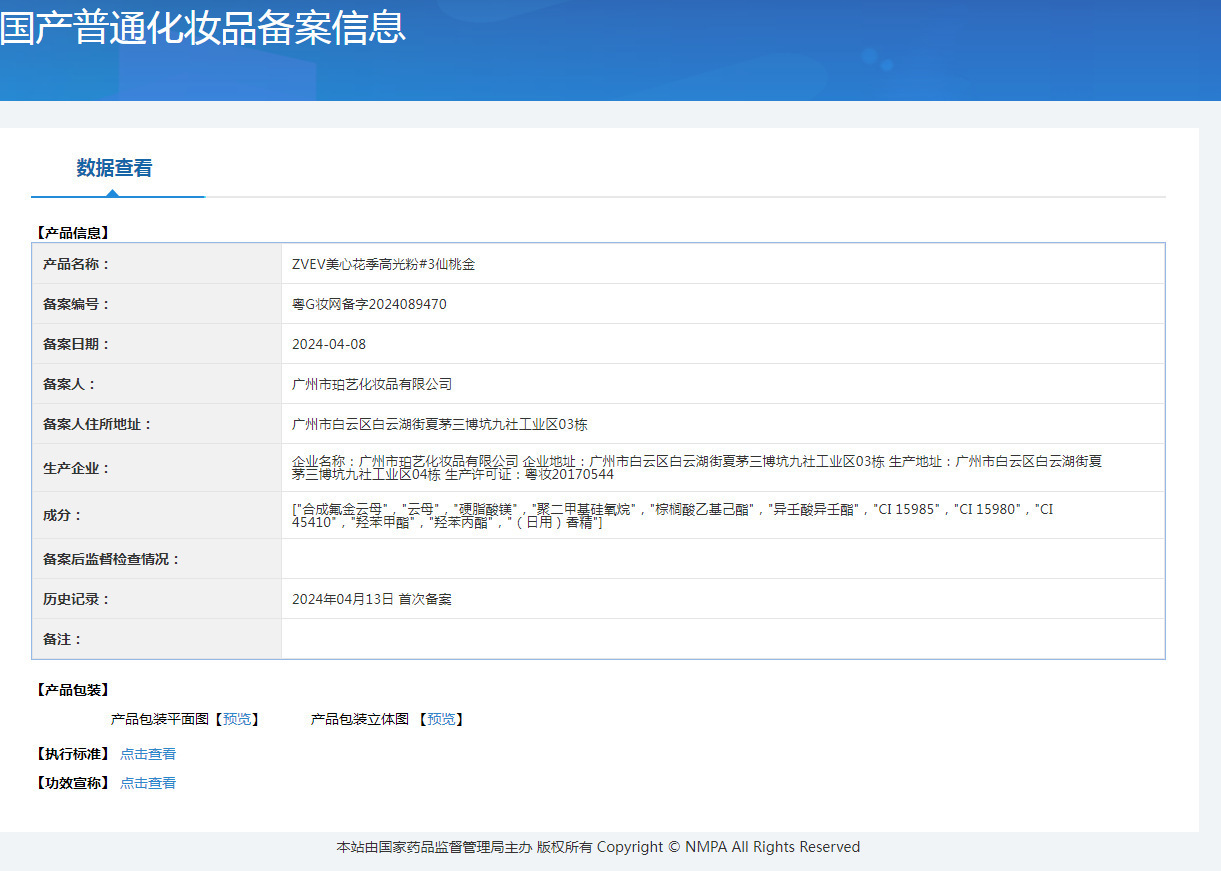Click the filing date 2024-04-08
Screen dimensions: 1221x871
(329, 344)
